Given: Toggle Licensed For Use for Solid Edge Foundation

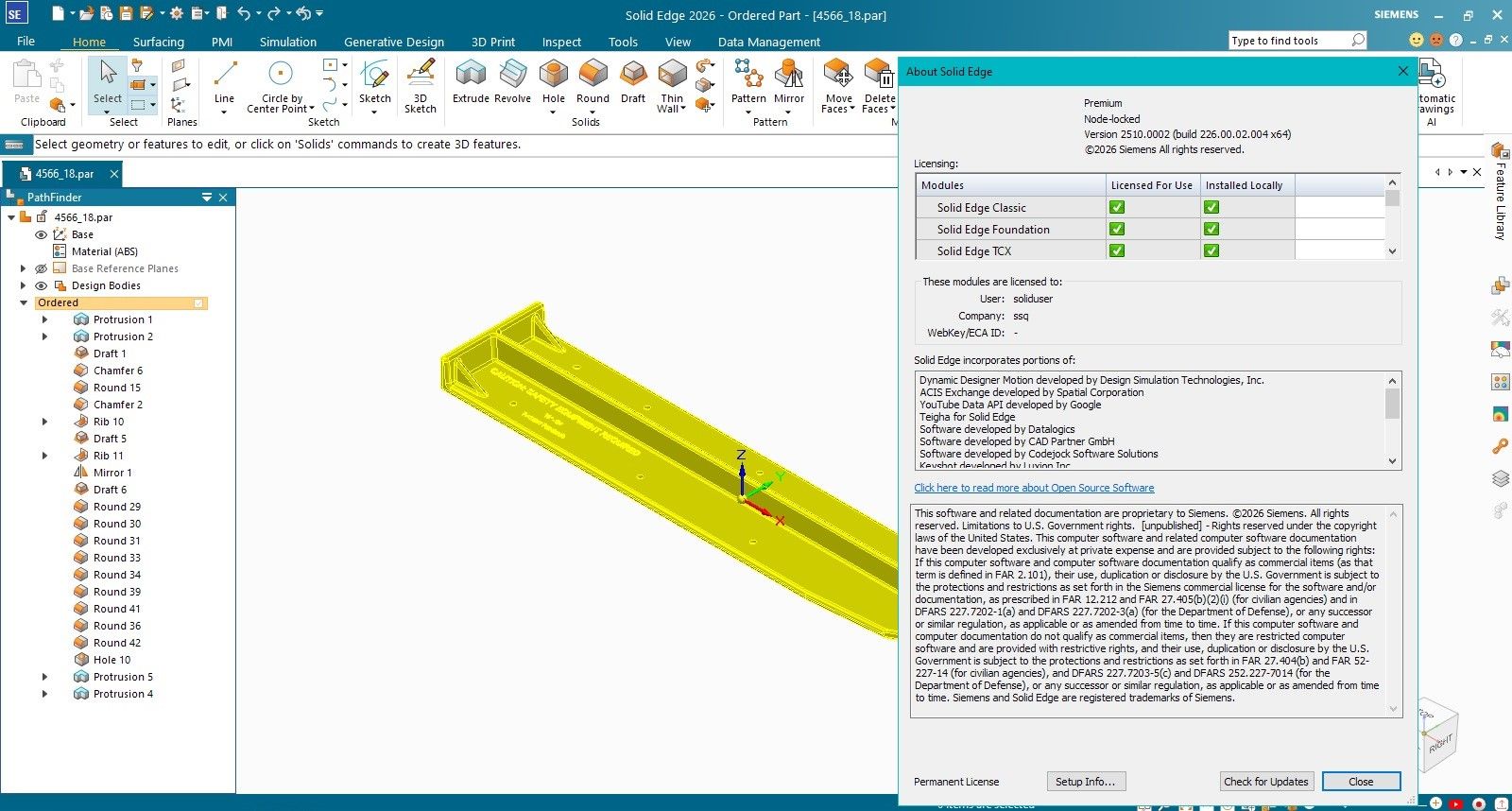Looking at the screenshot, I should (1117, 229).
